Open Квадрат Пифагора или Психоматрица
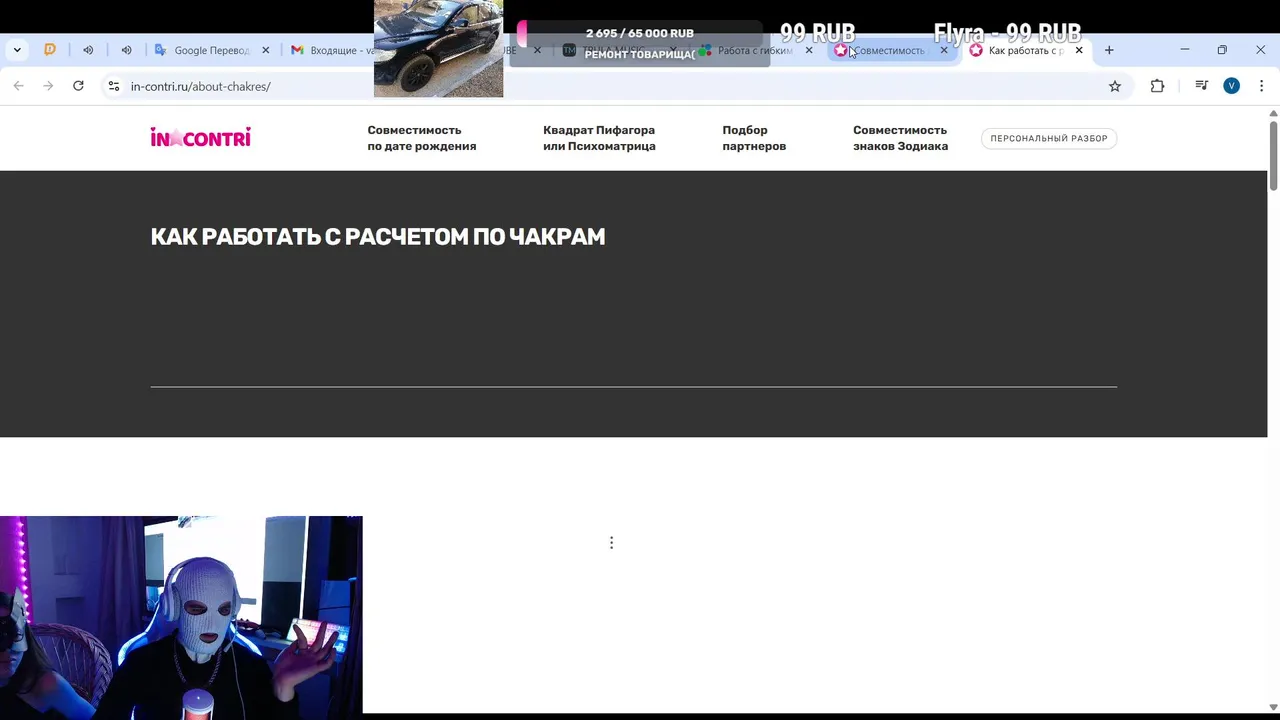The image size is (1280, 720). (599, 138)
